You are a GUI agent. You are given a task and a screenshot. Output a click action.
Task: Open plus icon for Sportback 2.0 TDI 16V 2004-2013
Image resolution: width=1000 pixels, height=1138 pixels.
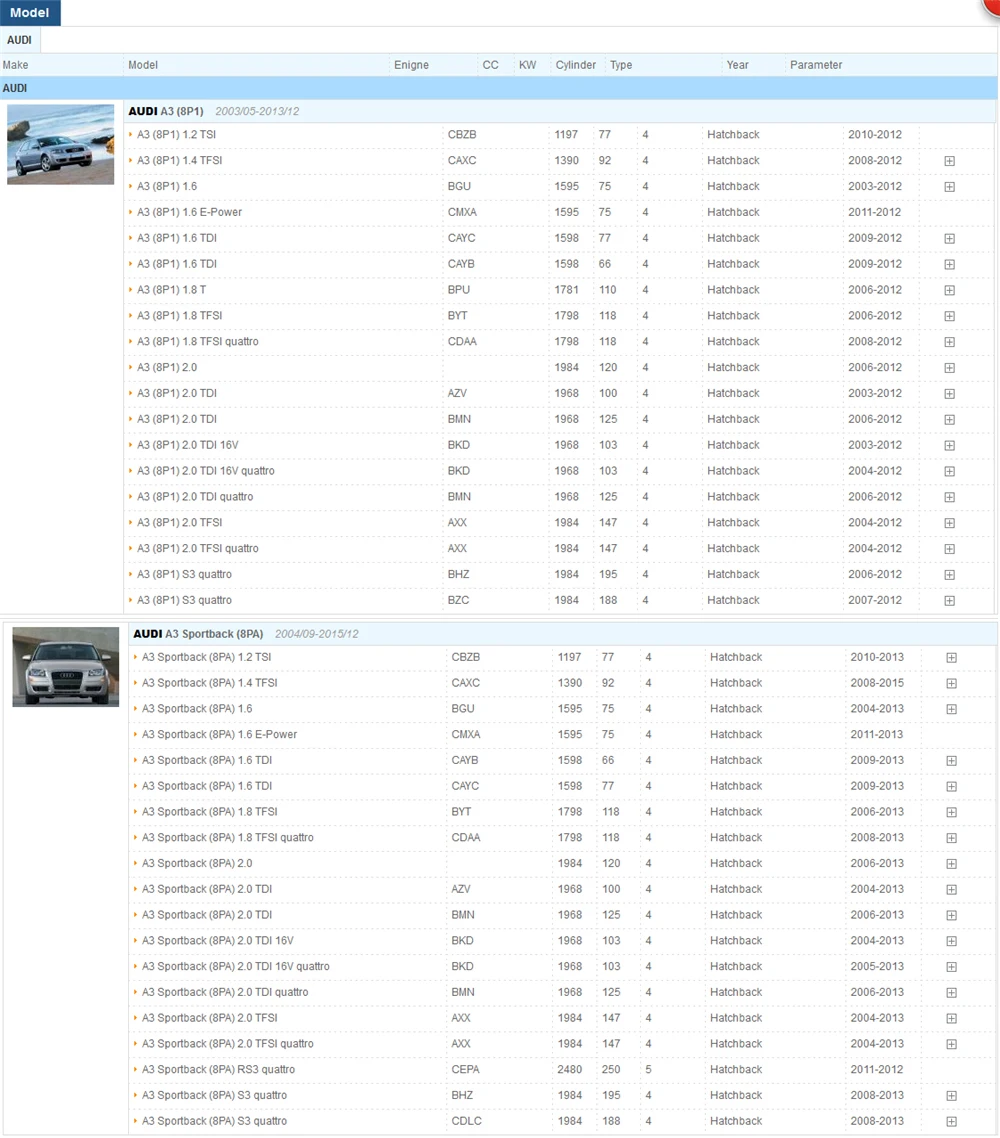pos(951,941)
